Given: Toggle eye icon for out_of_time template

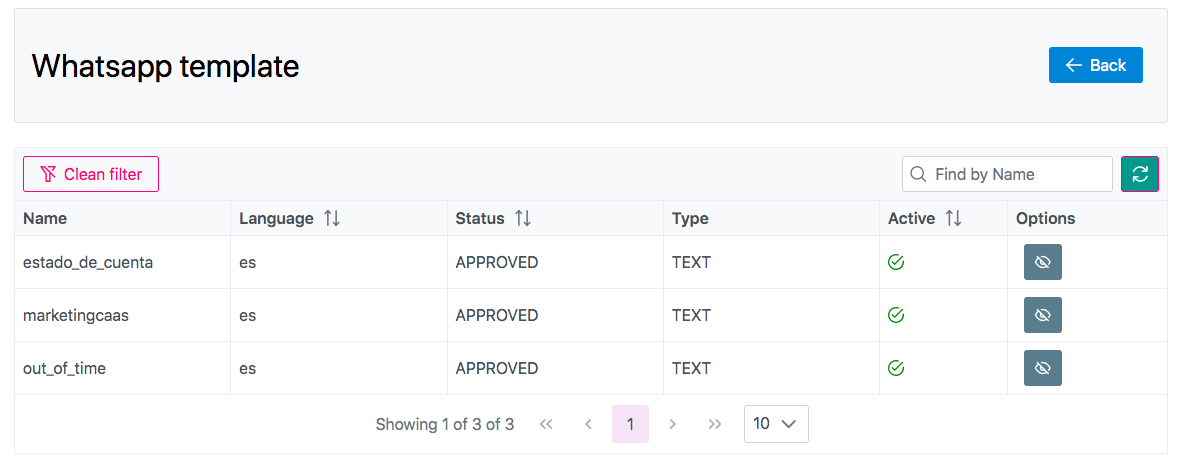Looking at the screenshot, I should (x=1042, y=368).
